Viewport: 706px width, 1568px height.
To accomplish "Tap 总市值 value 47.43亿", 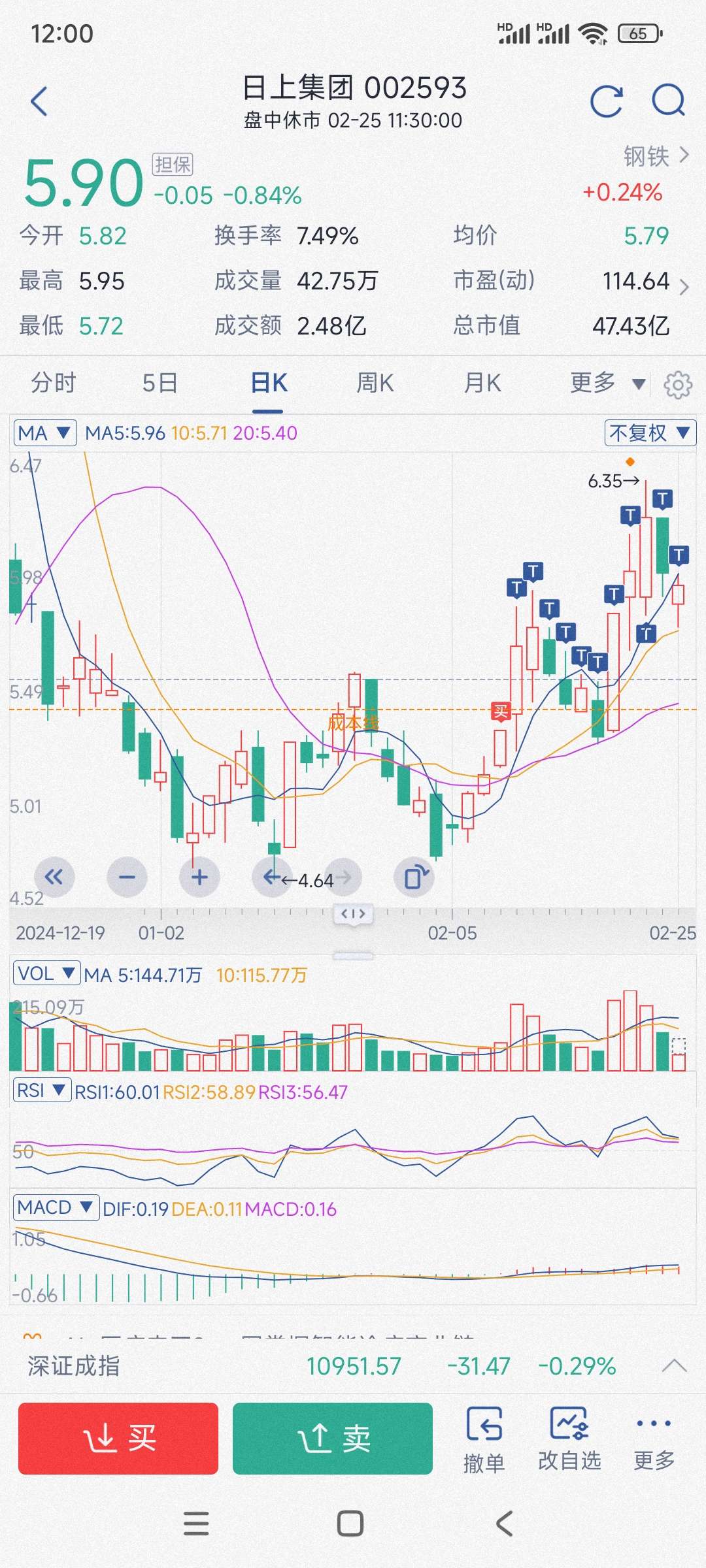I will pyautogui.click(x=631, y=325).
